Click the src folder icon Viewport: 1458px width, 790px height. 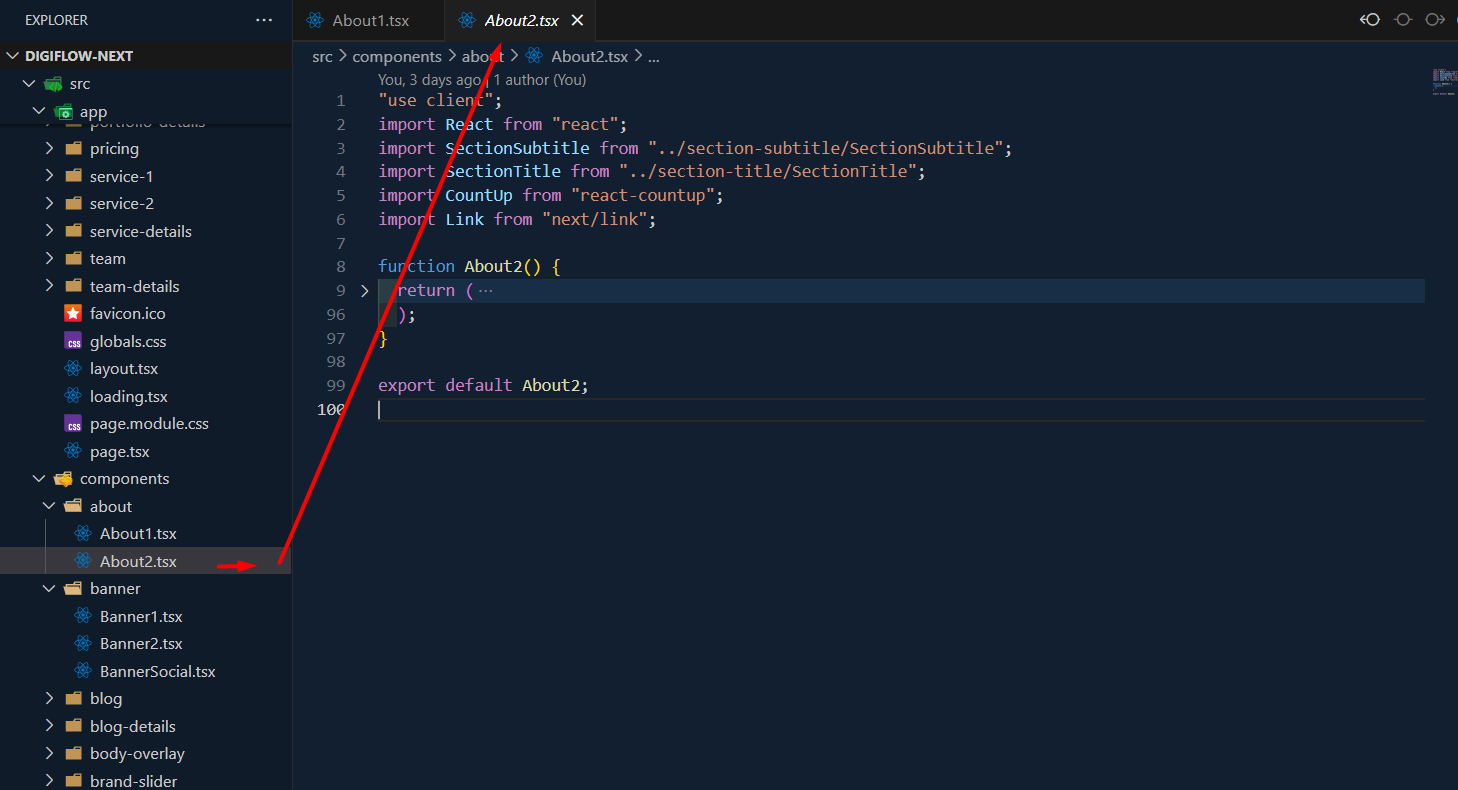point(53,84)
